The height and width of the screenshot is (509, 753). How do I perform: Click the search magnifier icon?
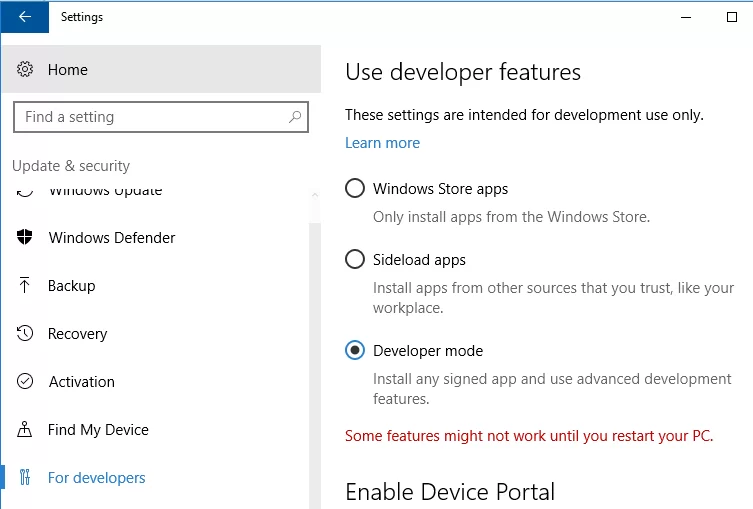click(x=295, y=117)
